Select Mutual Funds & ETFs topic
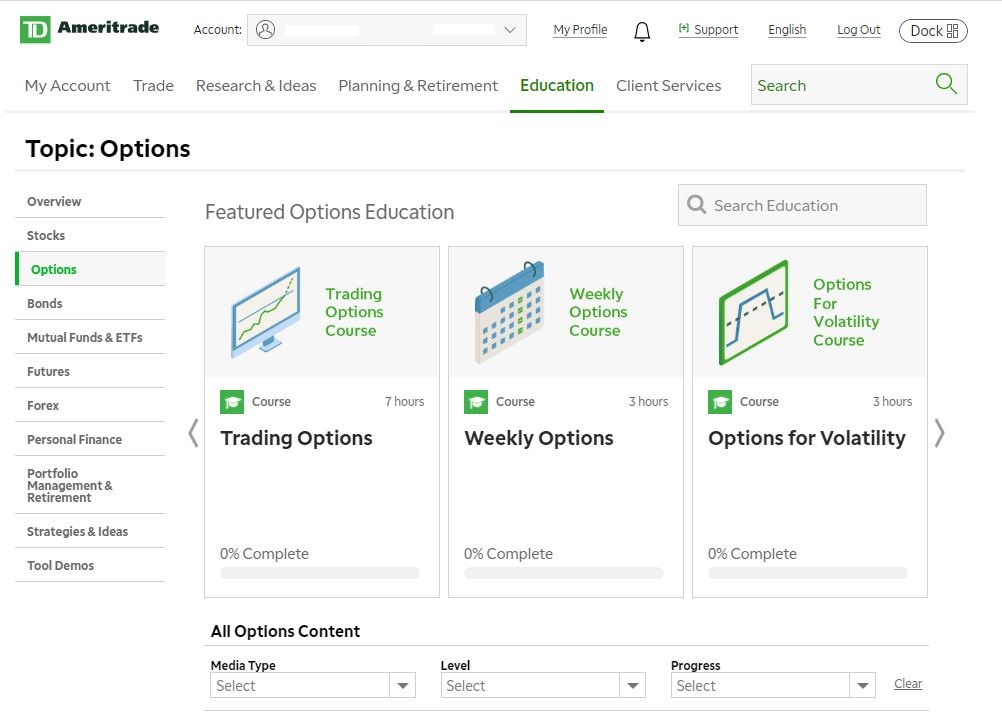The width and height of the screenshot is (1002, 720). [x=90, y=337]
